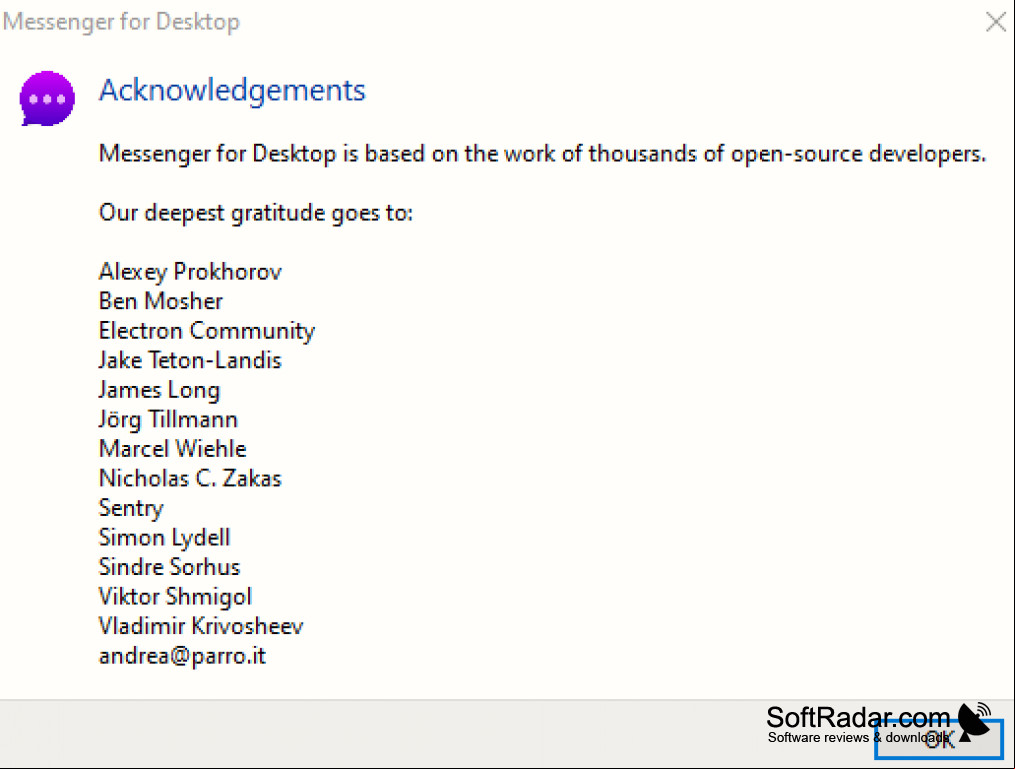This screenshot has height=769, width=1015.
Task: Select the Acknowledgements heading
Action: pyautogui.click(x=232, y=91)
